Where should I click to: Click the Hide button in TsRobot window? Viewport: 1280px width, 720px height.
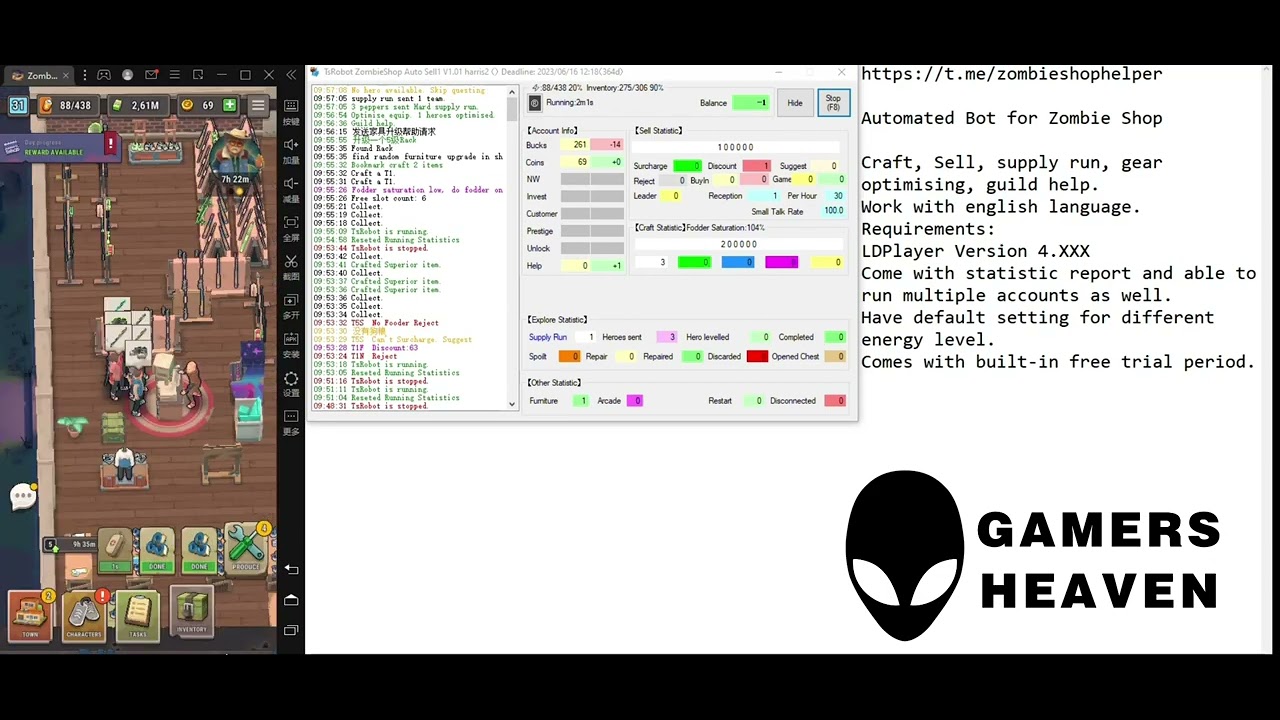795,103
